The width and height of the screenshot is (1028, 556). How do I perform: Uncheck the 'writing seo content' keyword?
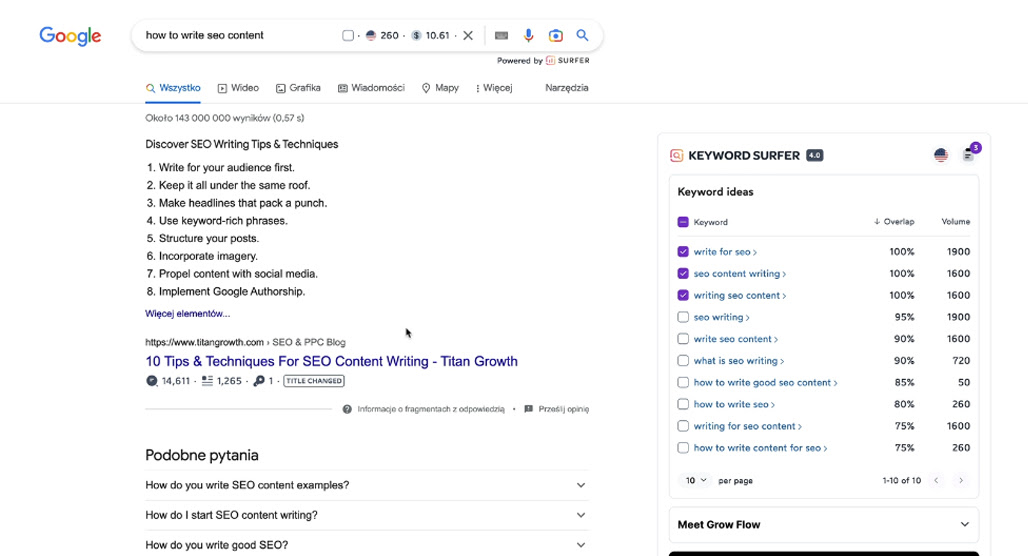(683, 295)
